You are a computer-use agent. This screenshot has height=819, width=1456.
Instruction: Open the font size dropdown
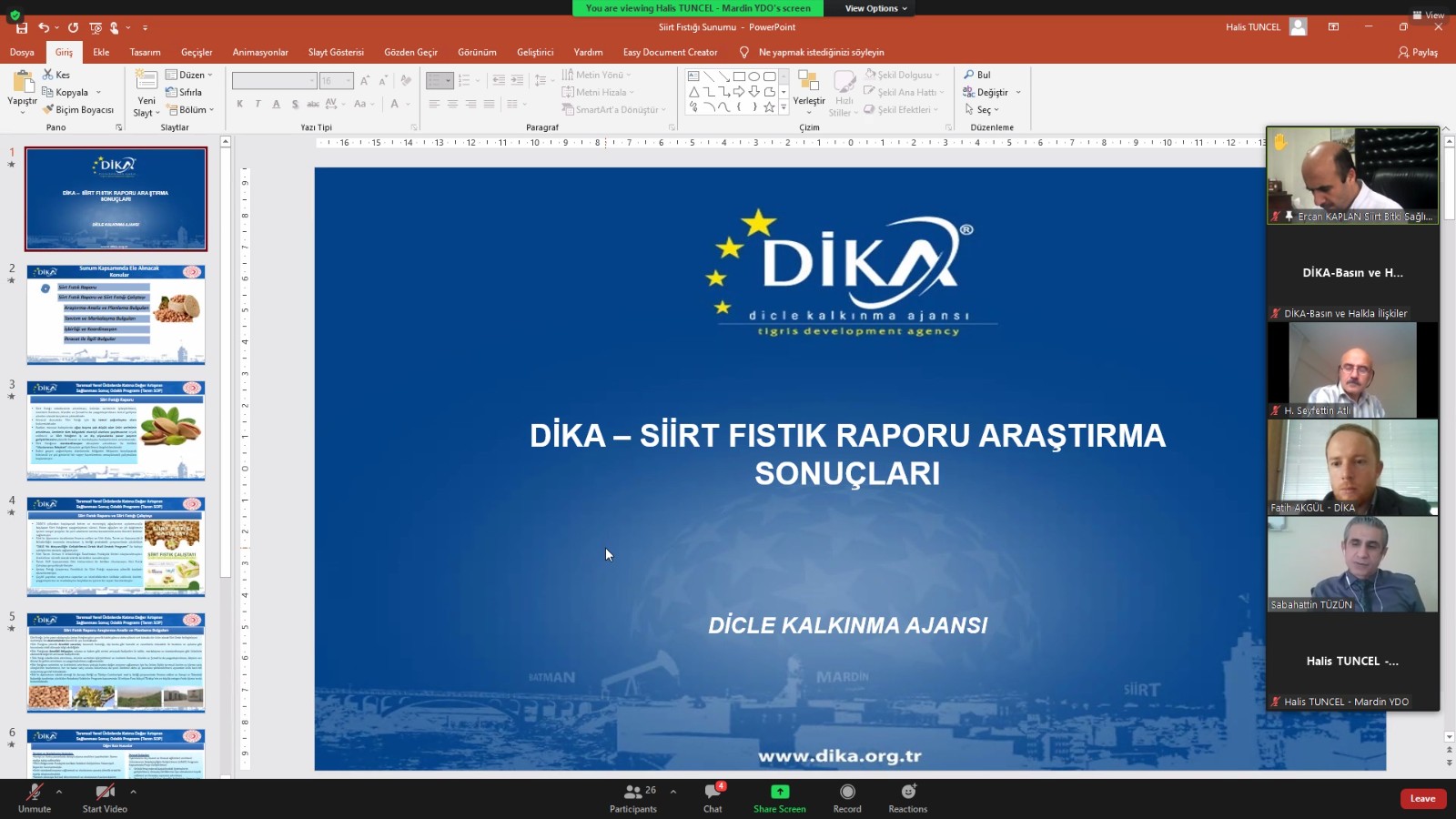[x=349, y=80]
